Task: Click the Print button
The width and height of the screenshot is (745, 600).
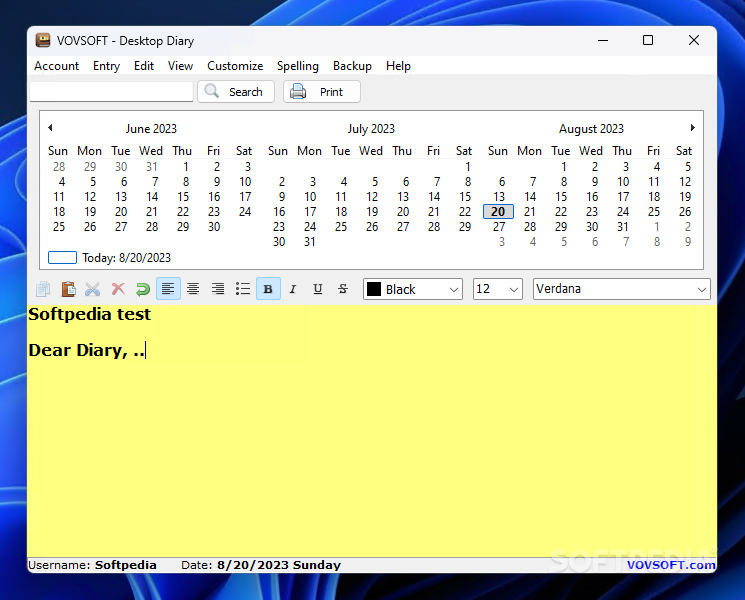Action: click(322, 92)
